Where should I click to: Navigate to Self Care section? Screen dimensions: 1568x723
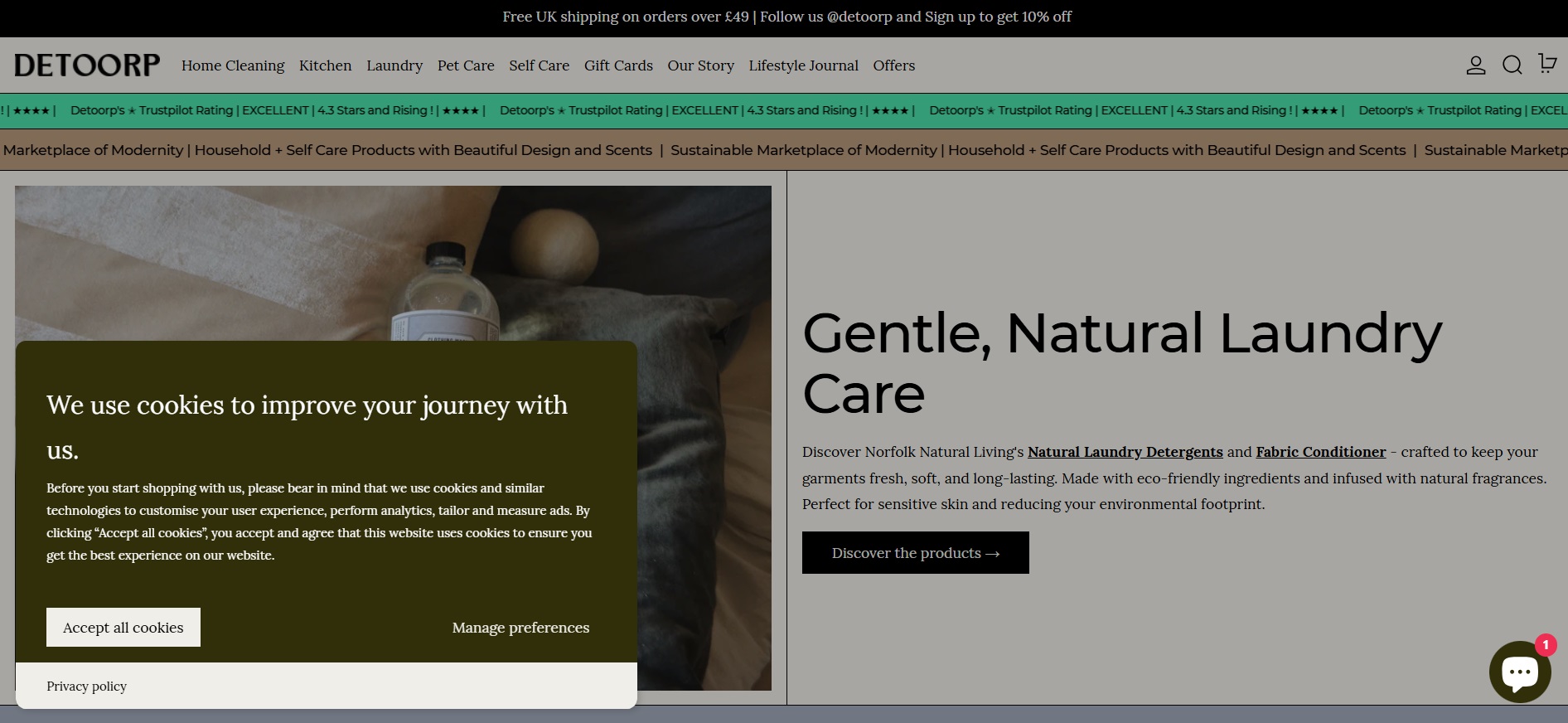(539, 66)
